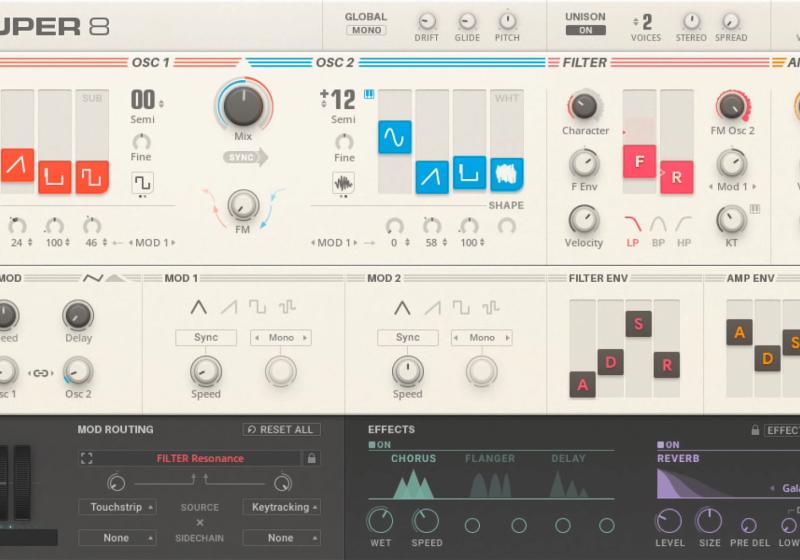Click chorus WET knob

coord(380,521)
